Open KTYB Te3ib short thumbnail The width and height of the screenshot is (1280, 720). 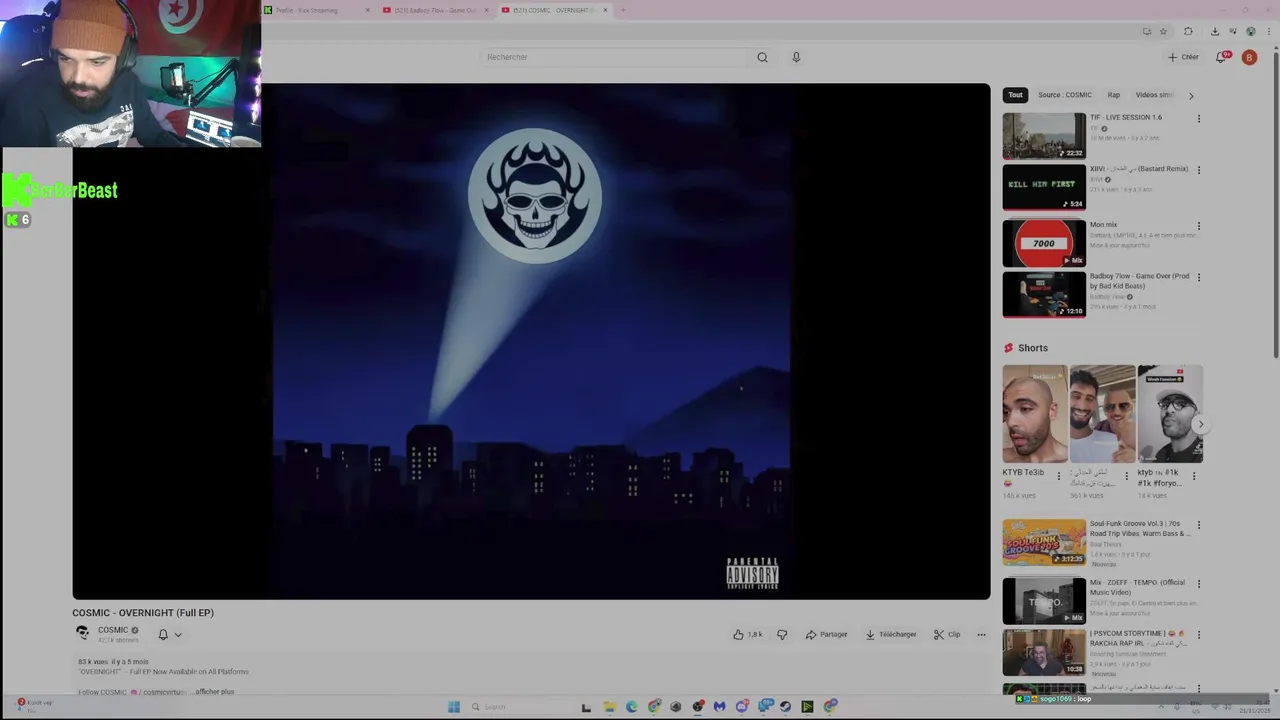click(1035, 414)
